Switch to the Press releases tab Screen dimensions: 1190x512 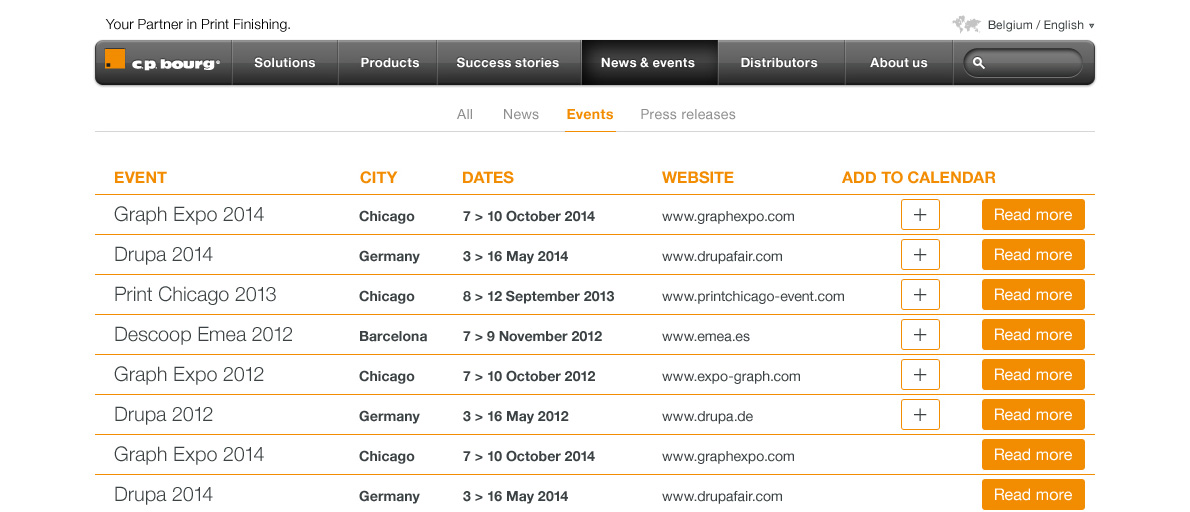point(688,115)
